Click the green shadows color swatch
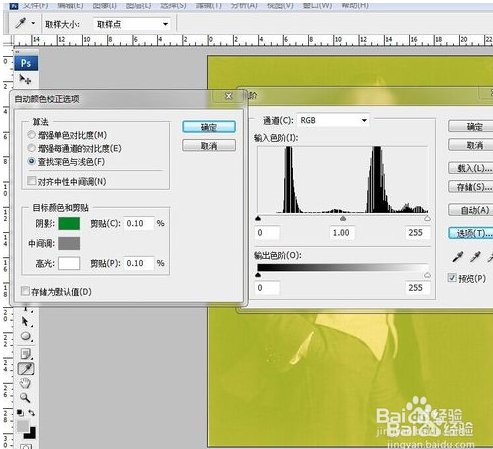This screenshot has width=493, height=449. [69, 223]
